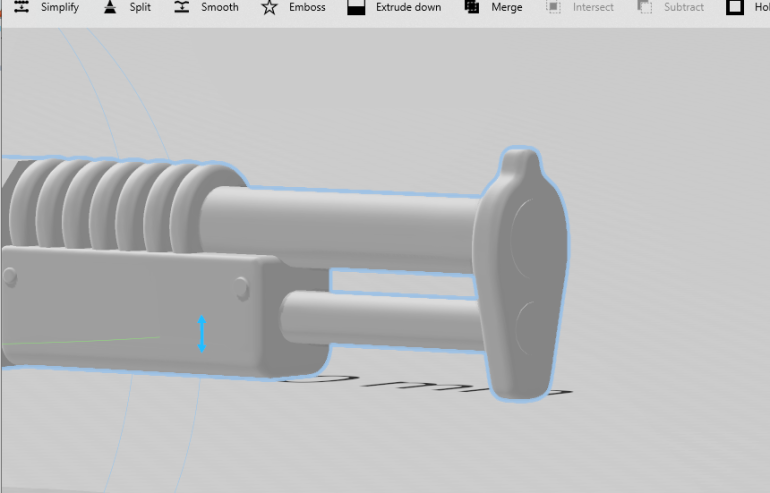
Task: Select the Merge tool icon
Action: pyautogui.click(x=472, y=7)
